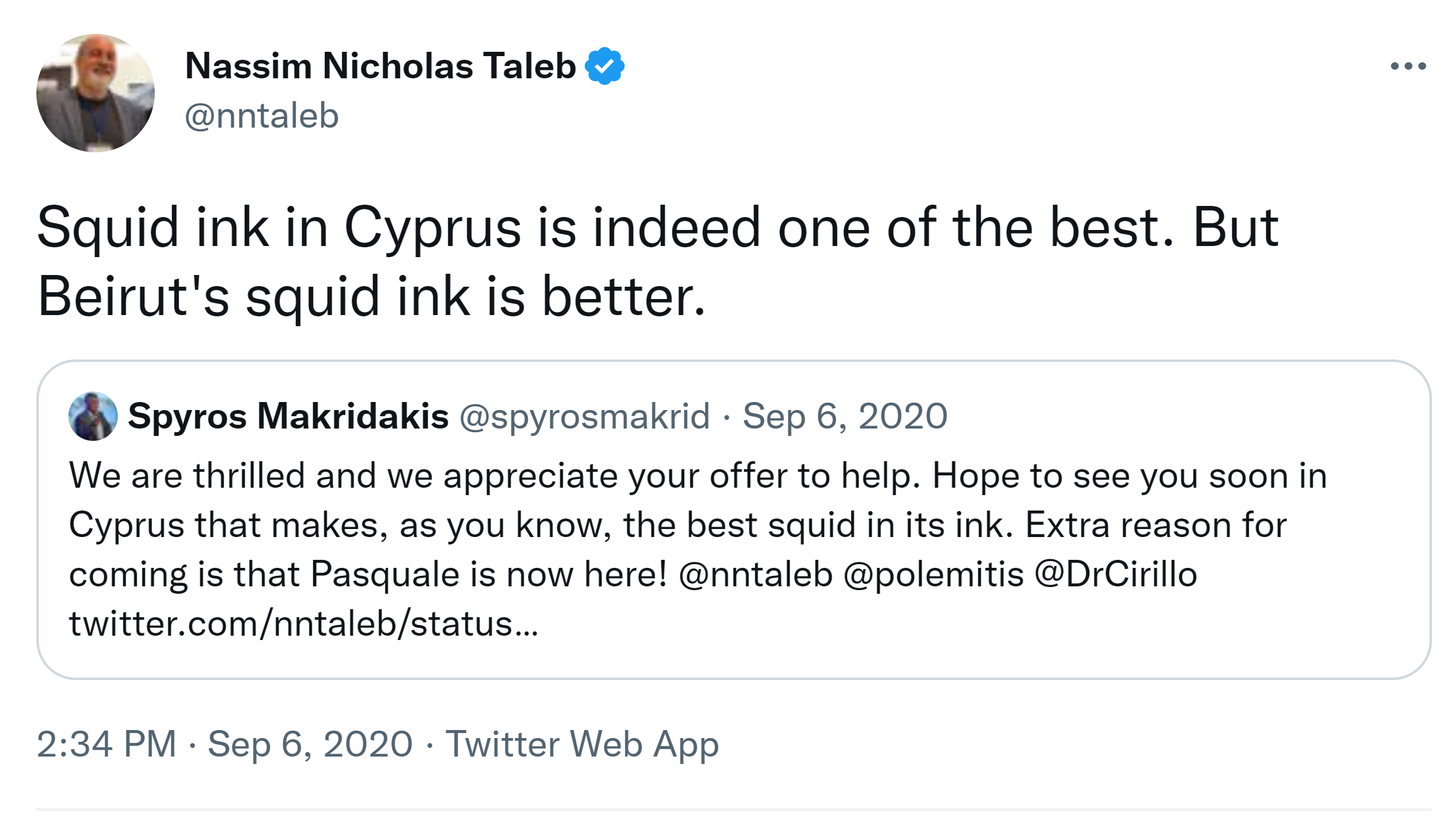
Task: Click the @spyrosmakrid handle
Action: [584, 416]
